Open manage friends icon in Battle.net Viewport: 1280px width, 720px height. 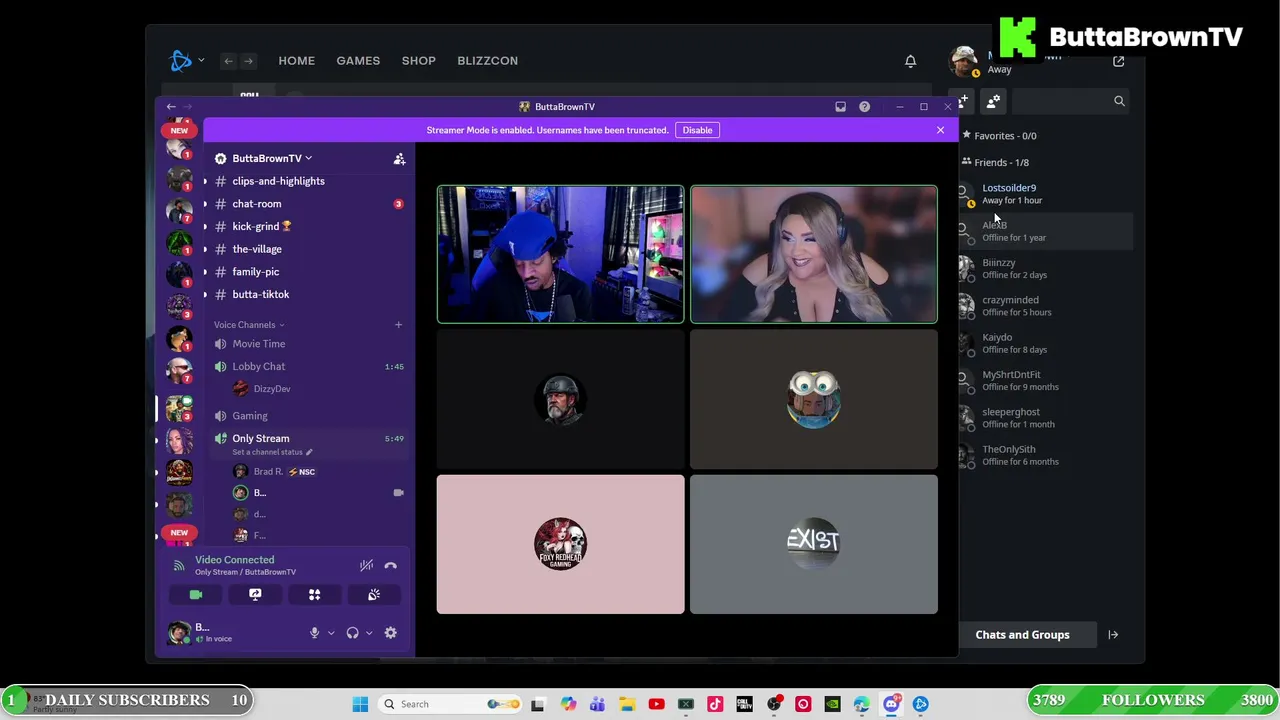tap(993, 101)
